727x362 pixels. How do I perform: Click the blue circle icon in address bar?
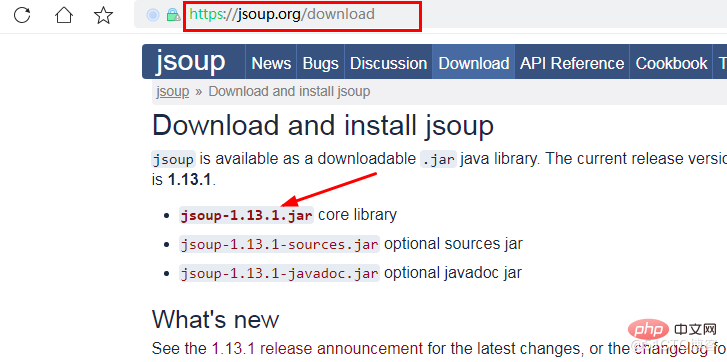point(153,15)
